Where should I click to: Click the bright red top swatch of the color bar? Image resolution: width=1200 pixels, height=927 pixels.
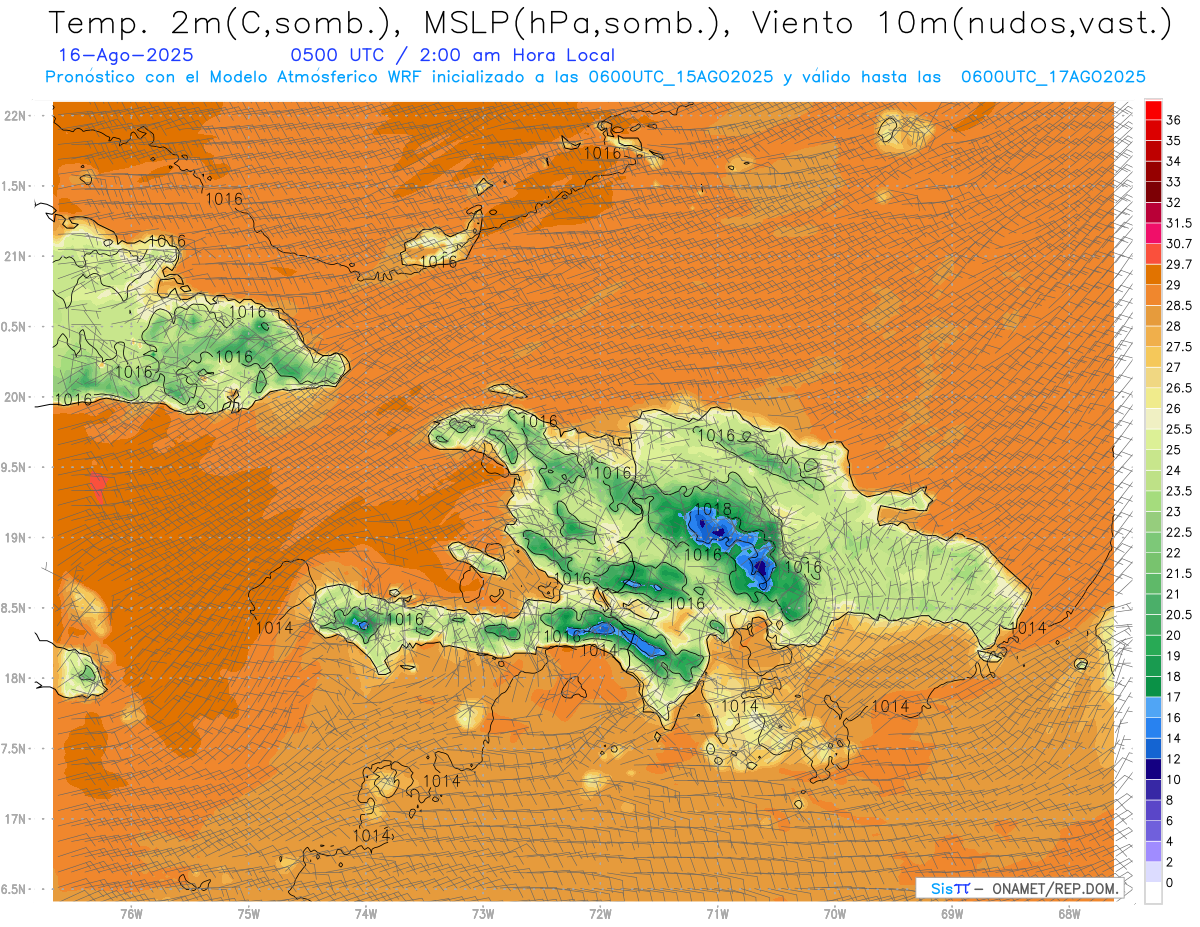click(x=1153, y=109)
